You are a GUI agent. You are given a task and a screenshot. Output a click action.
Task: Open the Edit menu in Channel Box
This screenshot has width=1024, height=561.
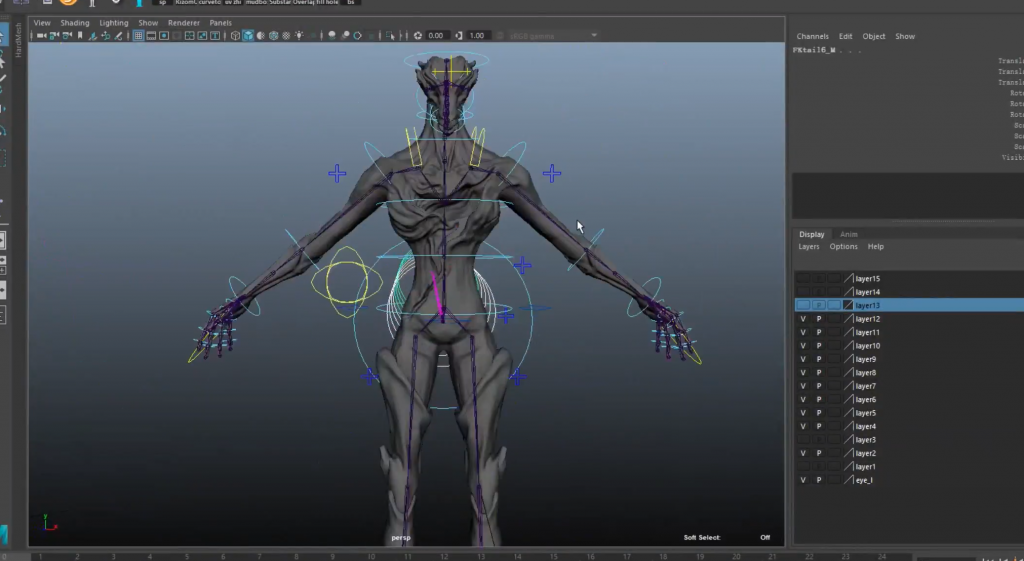[846, 36]
